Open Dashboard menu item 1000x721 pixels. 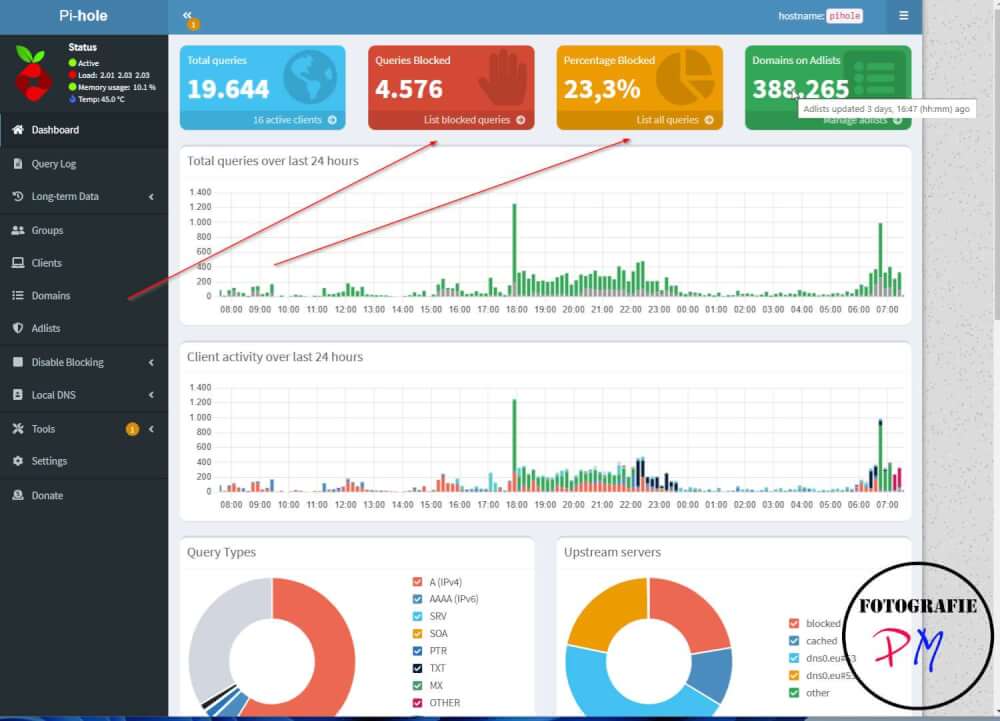point(84,130)
